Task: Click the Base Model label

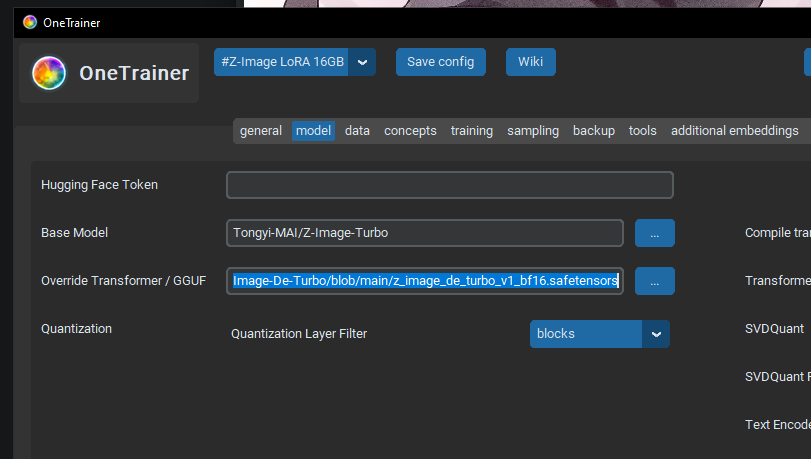Action: click(74, 233)
